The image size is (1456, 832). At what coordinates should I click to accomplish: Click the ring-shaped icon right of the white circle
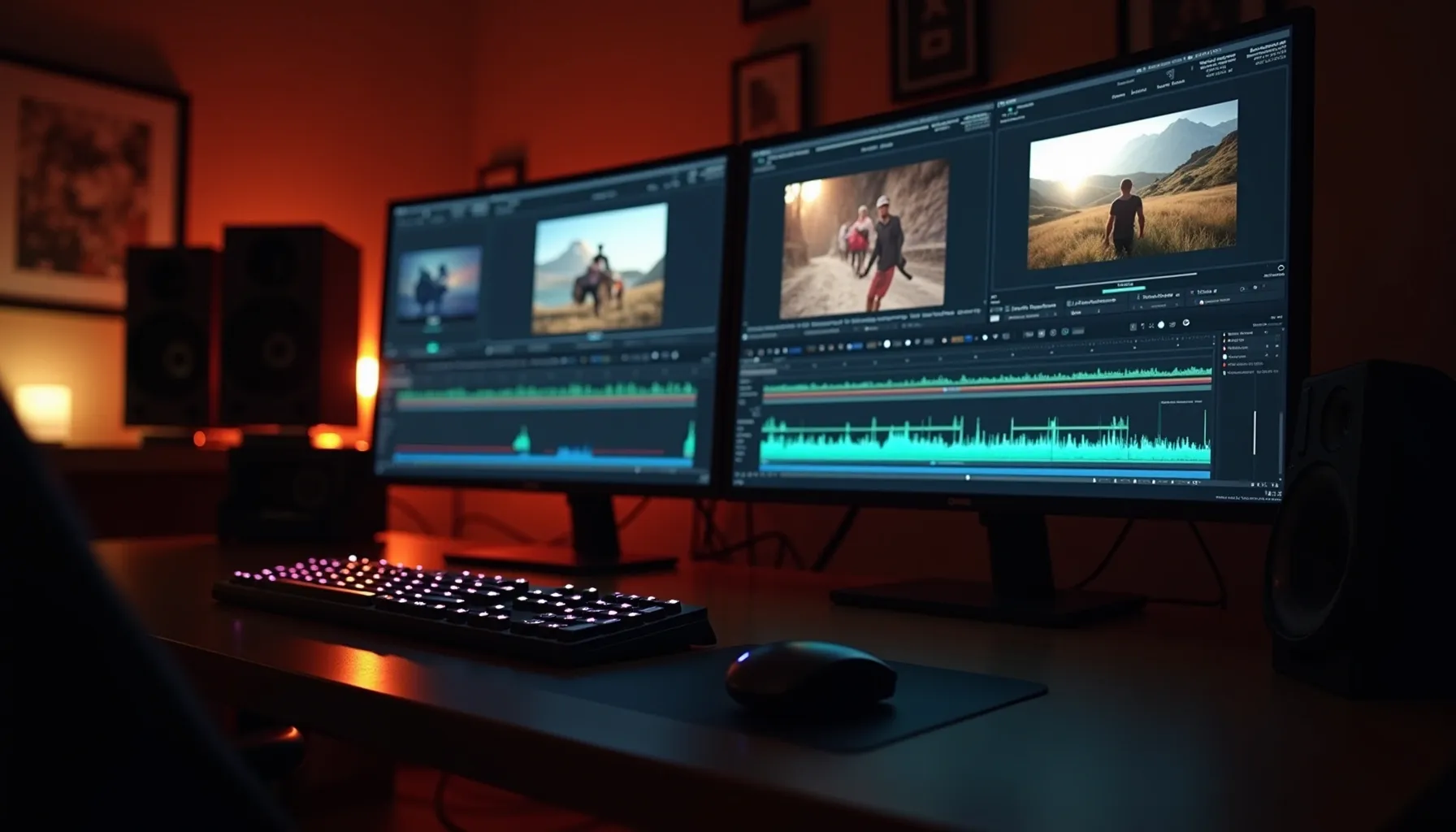[1185, 323]
